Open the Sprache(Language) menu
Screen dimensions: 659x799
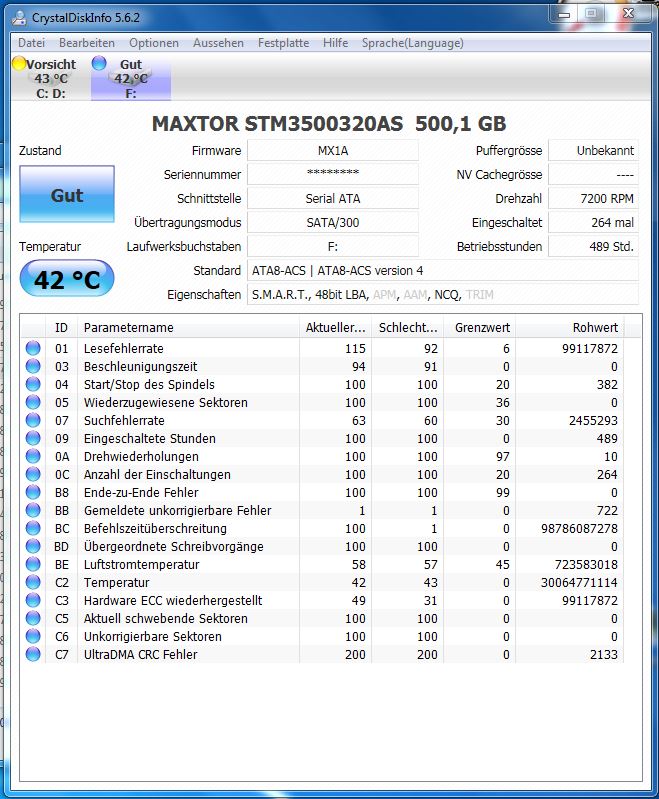[x=412, y=43]
